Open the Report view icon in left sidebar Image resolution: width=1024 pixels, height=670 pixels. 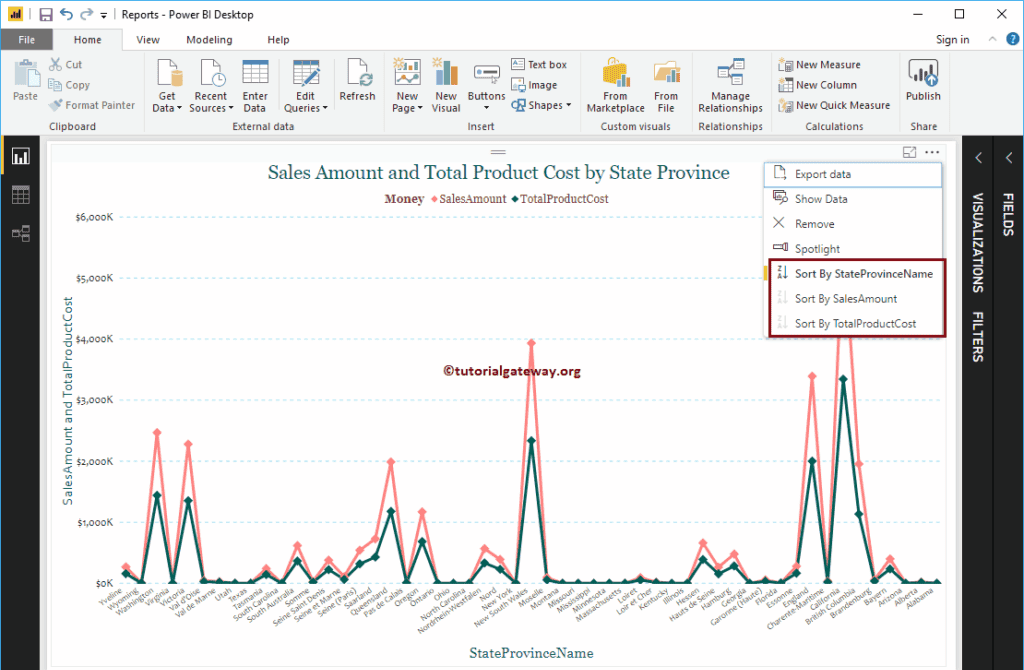click(x=20, y=156)
